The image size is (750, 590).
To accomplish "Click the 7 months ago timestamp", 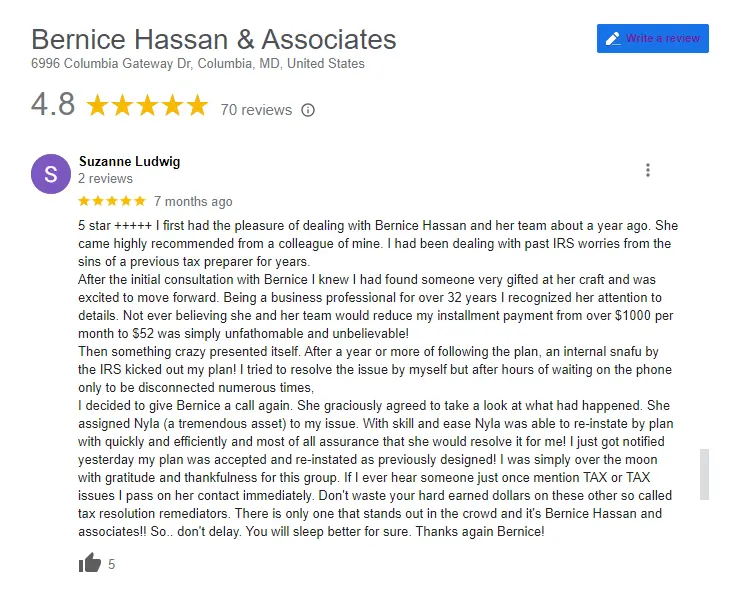I will pyautogui.click(x=193, y=201).
